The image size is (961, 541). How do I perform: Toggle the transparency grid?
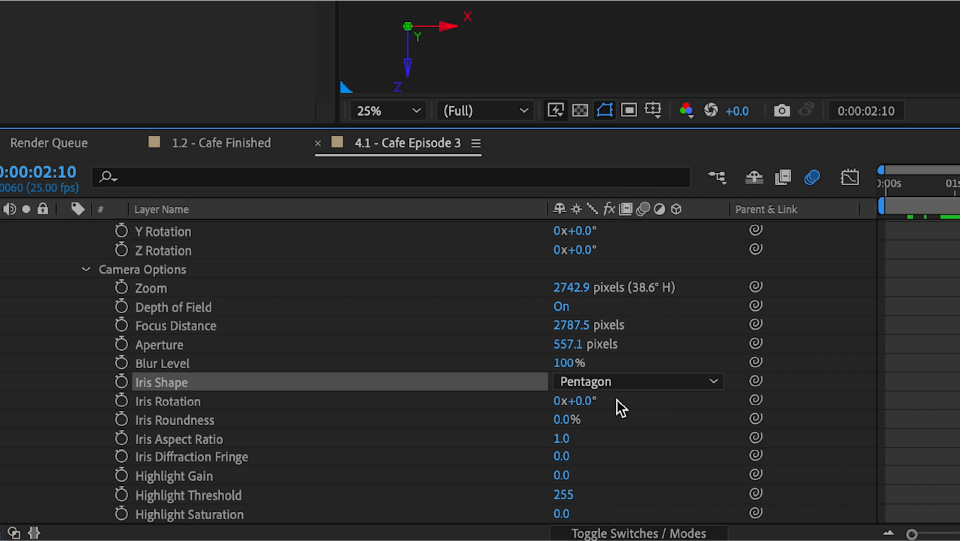pos(580,111)
